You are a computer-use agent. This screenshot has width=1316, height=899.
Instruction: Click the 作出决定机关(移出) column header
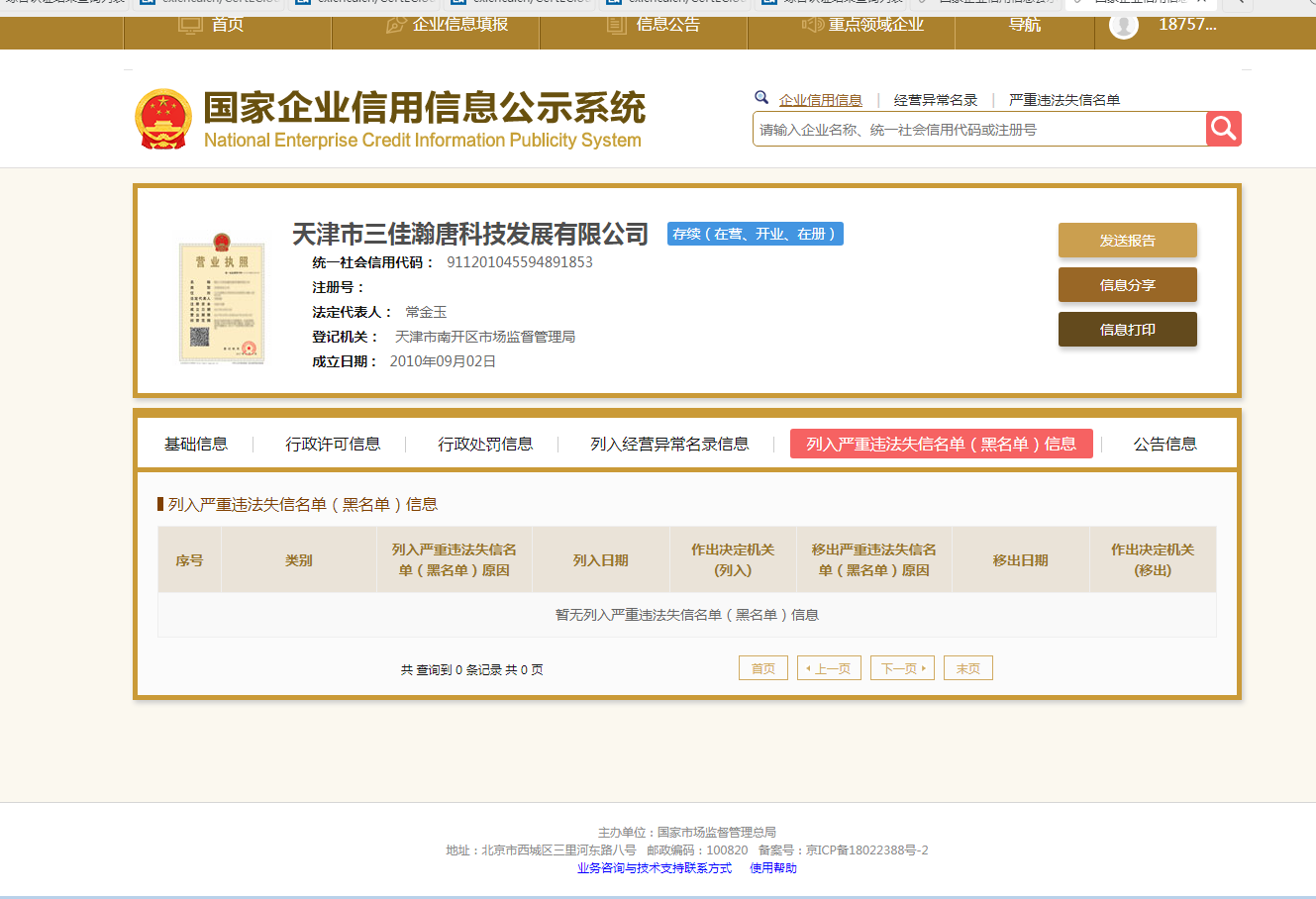point(1153,560)
